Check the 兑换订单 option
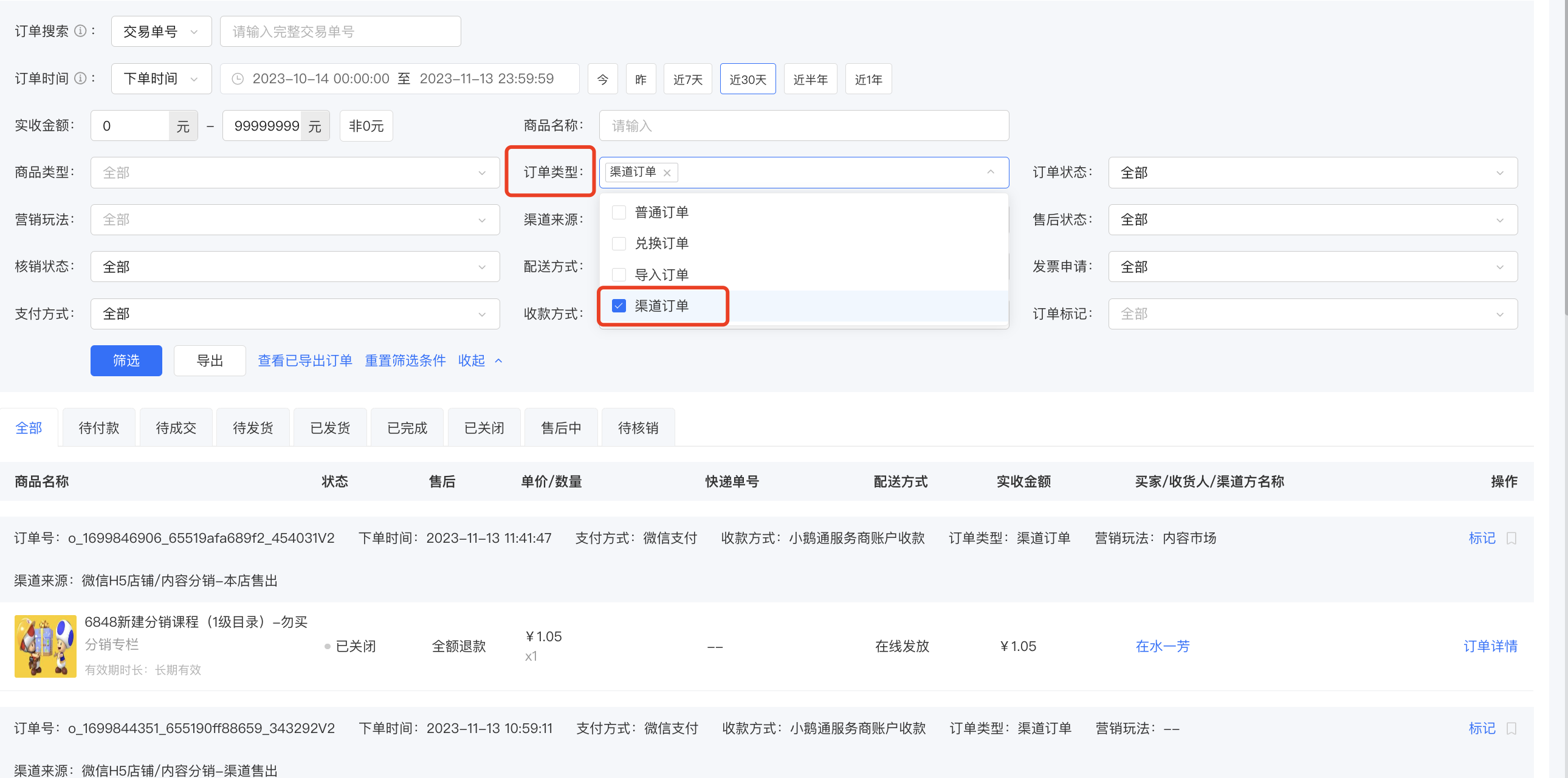This screenshot has width=1568, height=778. 619,244
